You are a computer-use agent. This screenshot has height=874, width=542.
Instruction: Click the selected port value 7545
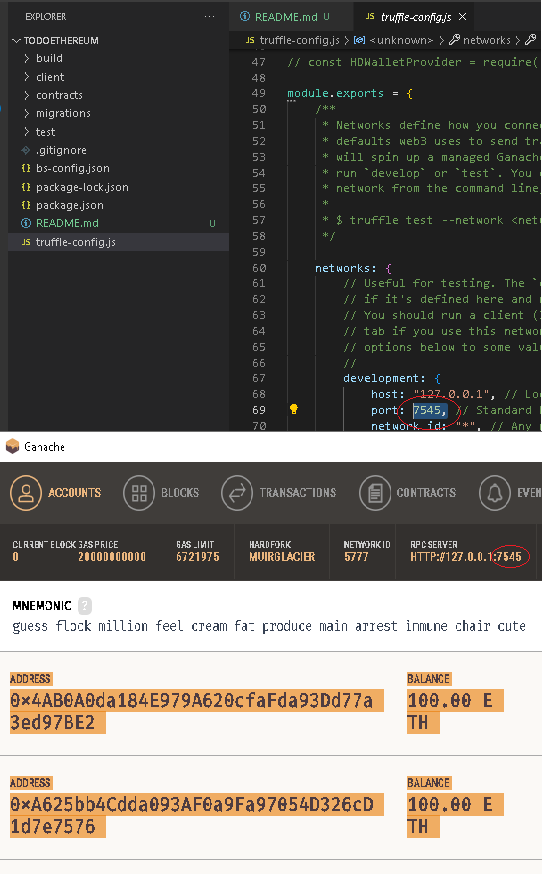[x=429, y=410]
